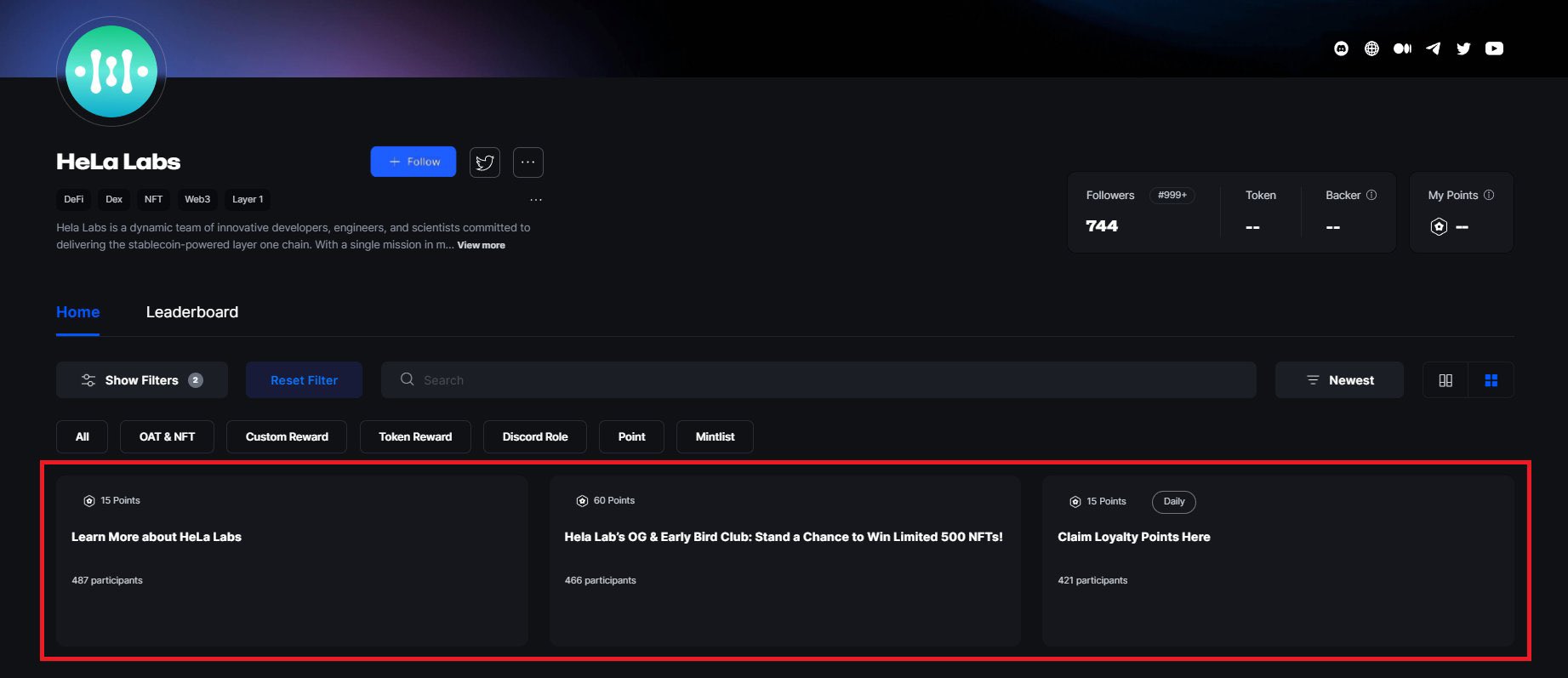Select the All category filter
Image resolution: width=1568 pixels, height=678 pixels.
click(83, 436)
